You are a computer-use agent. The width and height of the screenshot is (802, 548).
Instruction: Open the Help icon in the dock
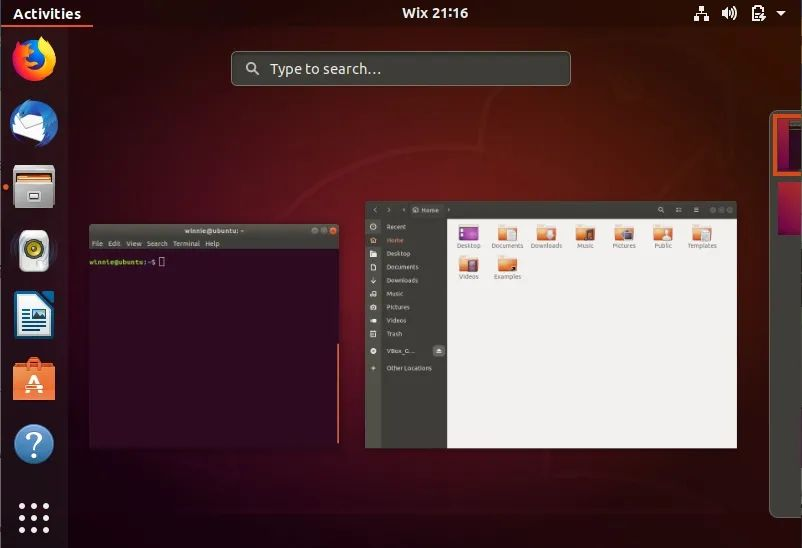tap(34, 444)
